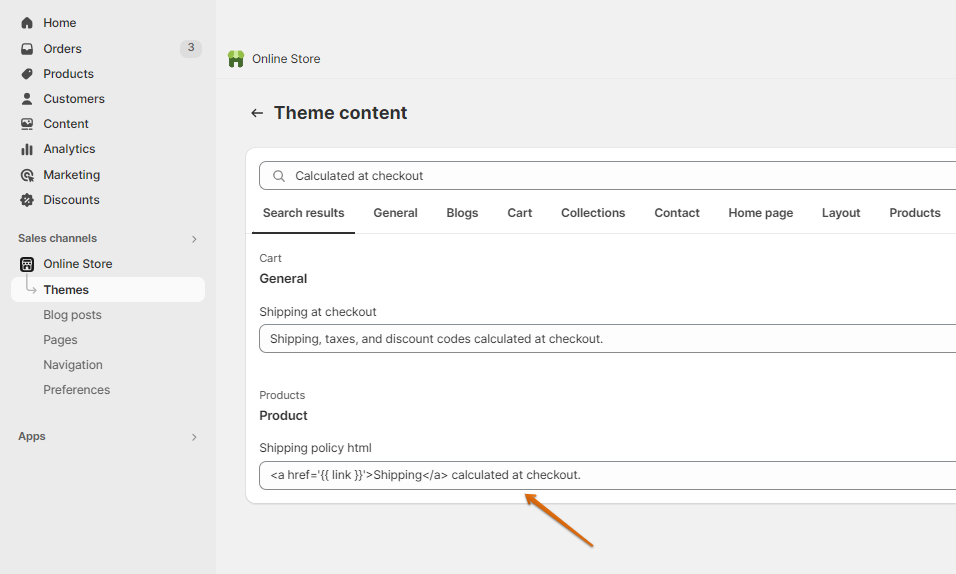956x574 pixels.
Task: Open Blog posts under Online Store
Action: [72, 315]
